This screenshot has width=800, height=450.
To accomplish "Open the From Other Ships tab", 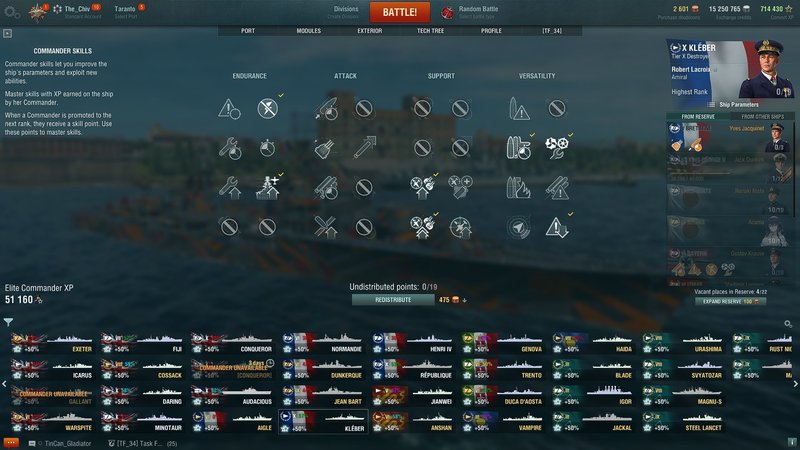I will pyautogui.click(x=762, y=116).
